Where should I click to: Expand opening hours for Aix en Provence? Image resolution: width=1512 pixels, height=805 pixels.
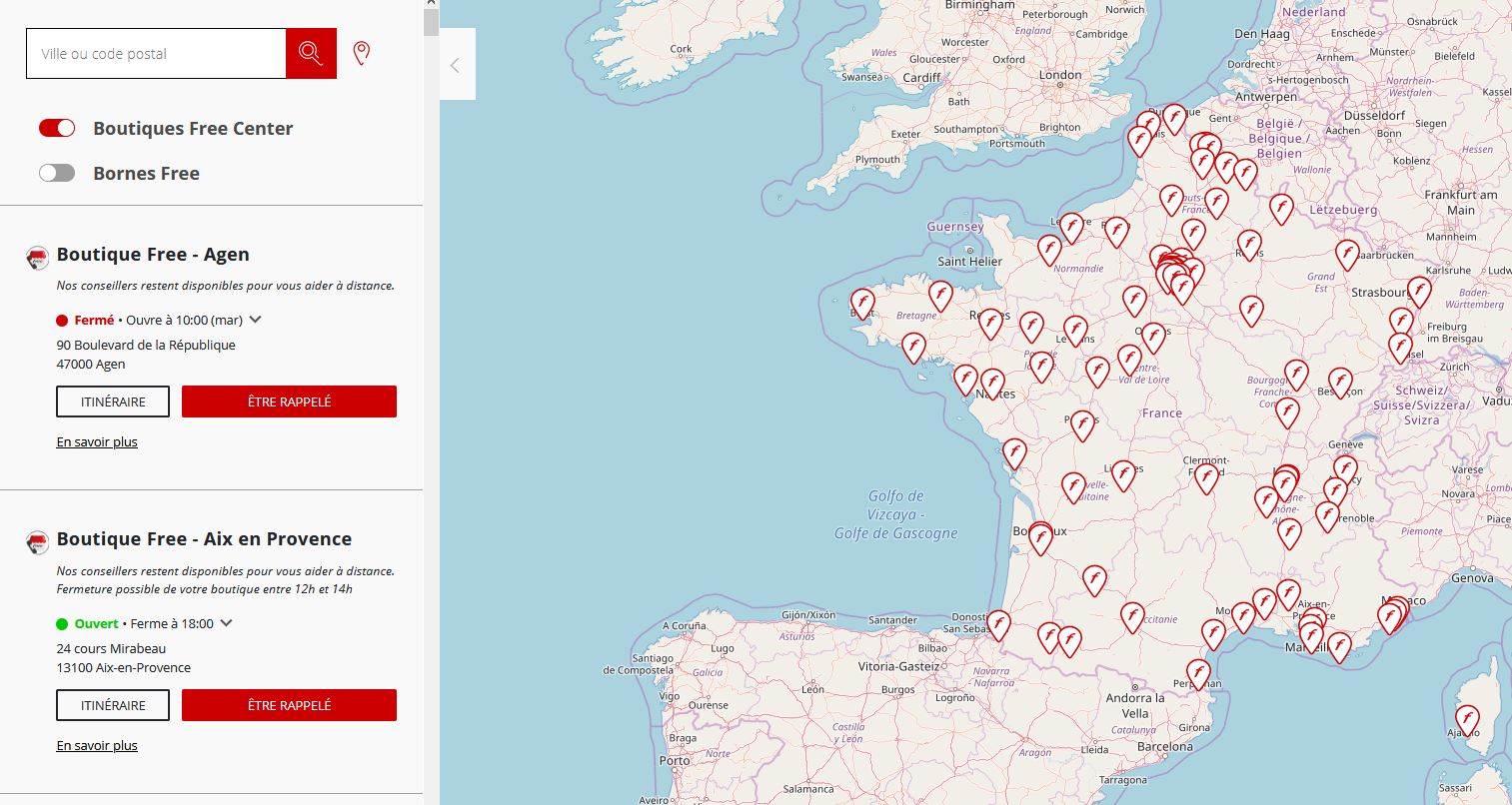click(x=227, y=623)
